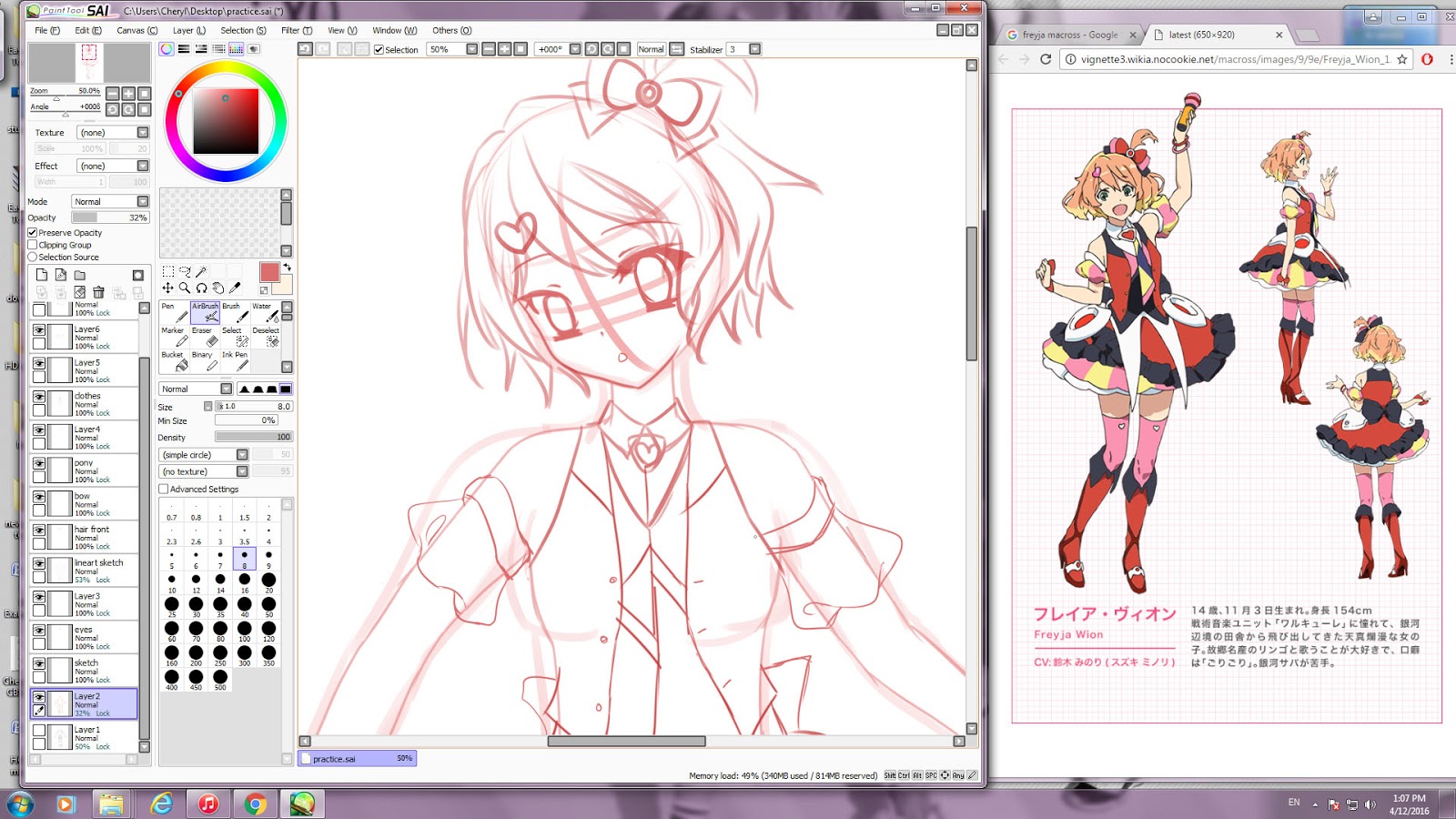Show the Layer1 layer
The width and height of the screenshot is (1456, 819).
(39, 730)
